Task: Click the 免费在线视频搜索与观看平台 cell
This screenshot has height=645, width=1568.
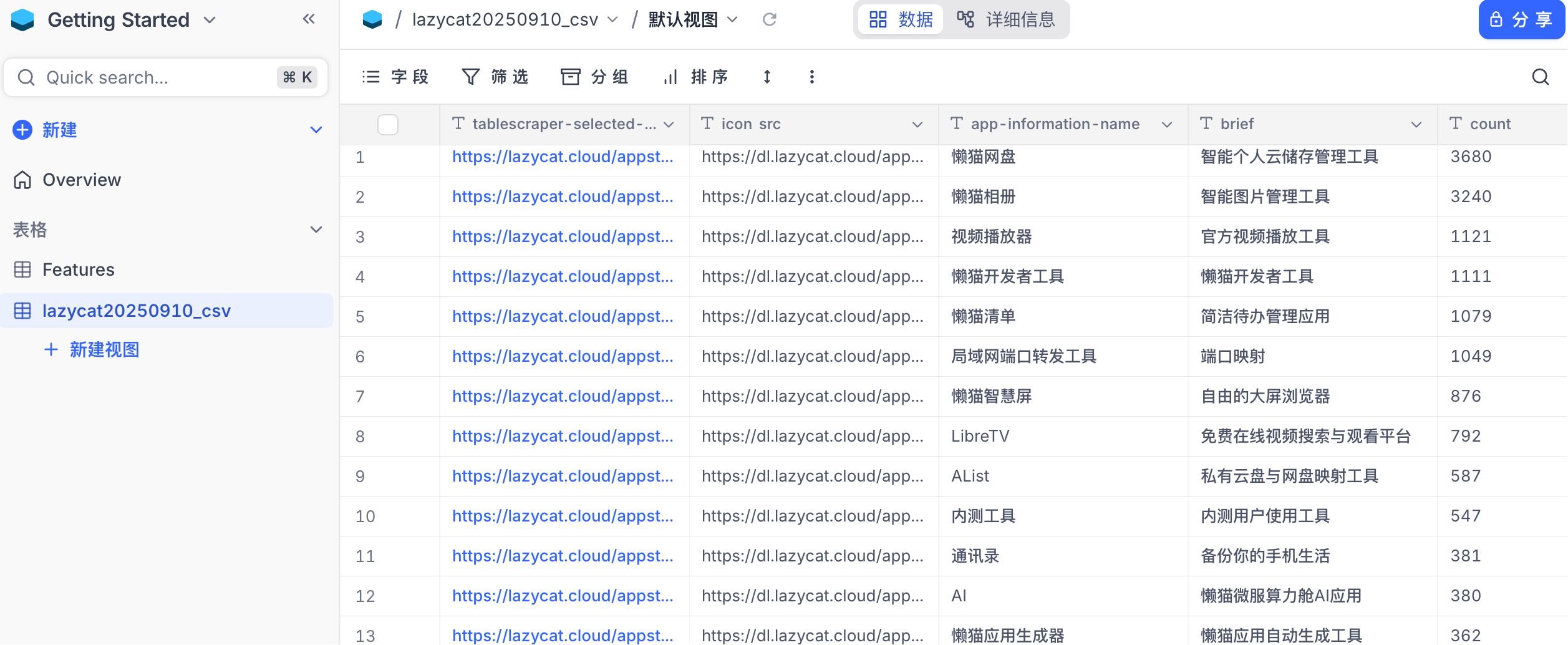Action: coord(1313,436)
